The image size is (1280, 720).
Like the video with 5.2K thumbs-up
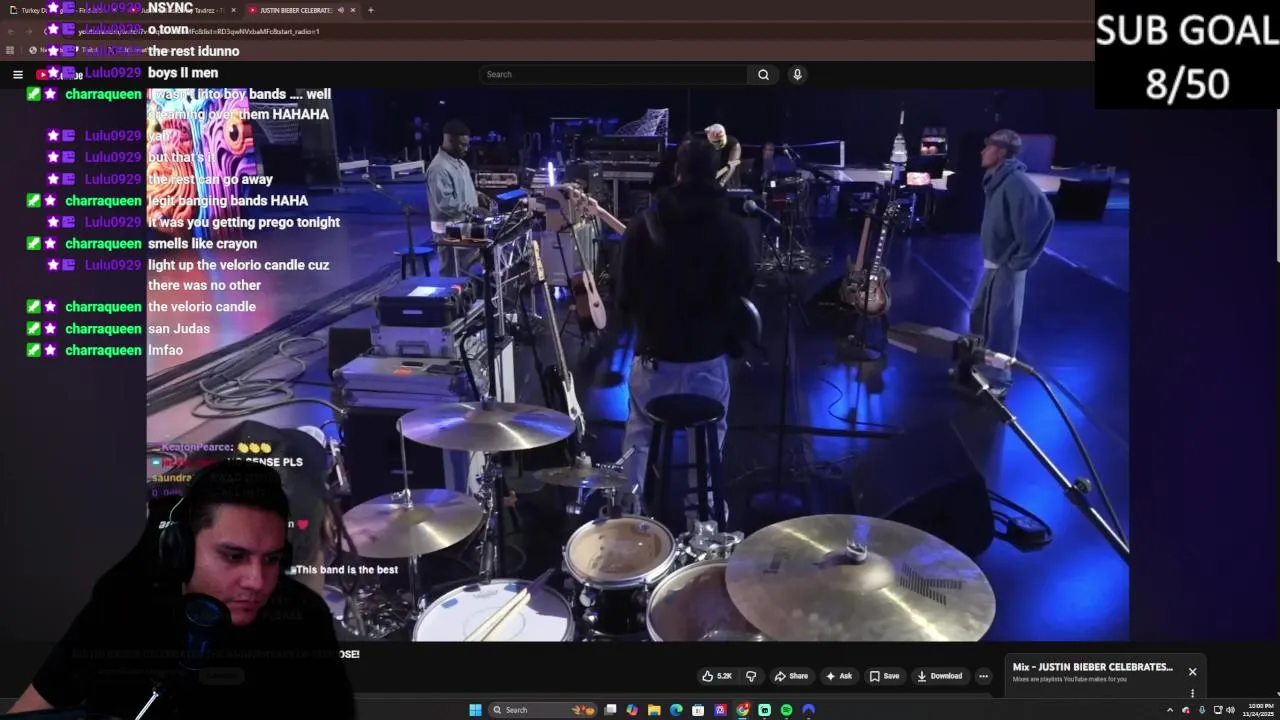coord(717,676)
